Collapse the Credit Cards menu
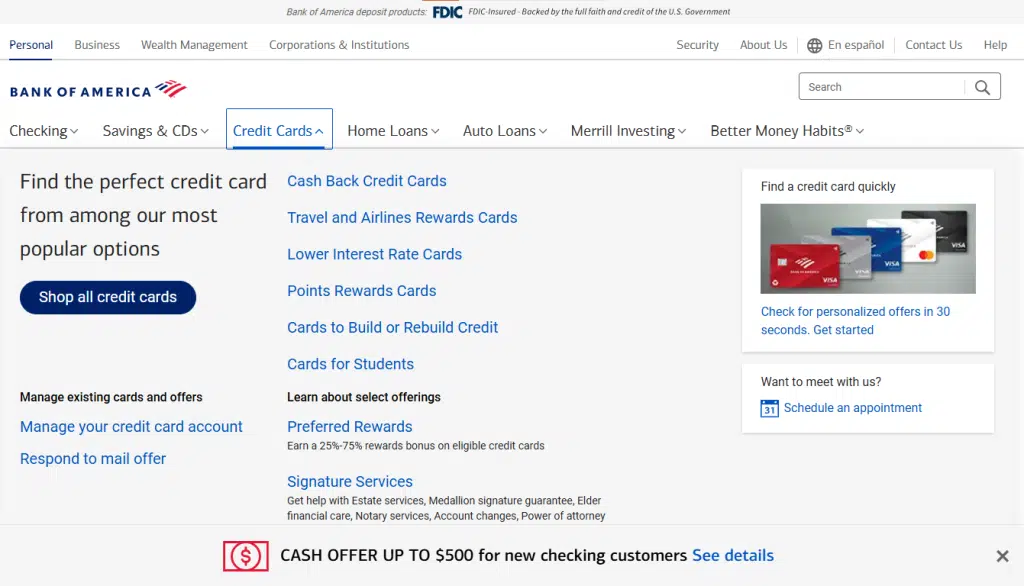 (279, 131)
